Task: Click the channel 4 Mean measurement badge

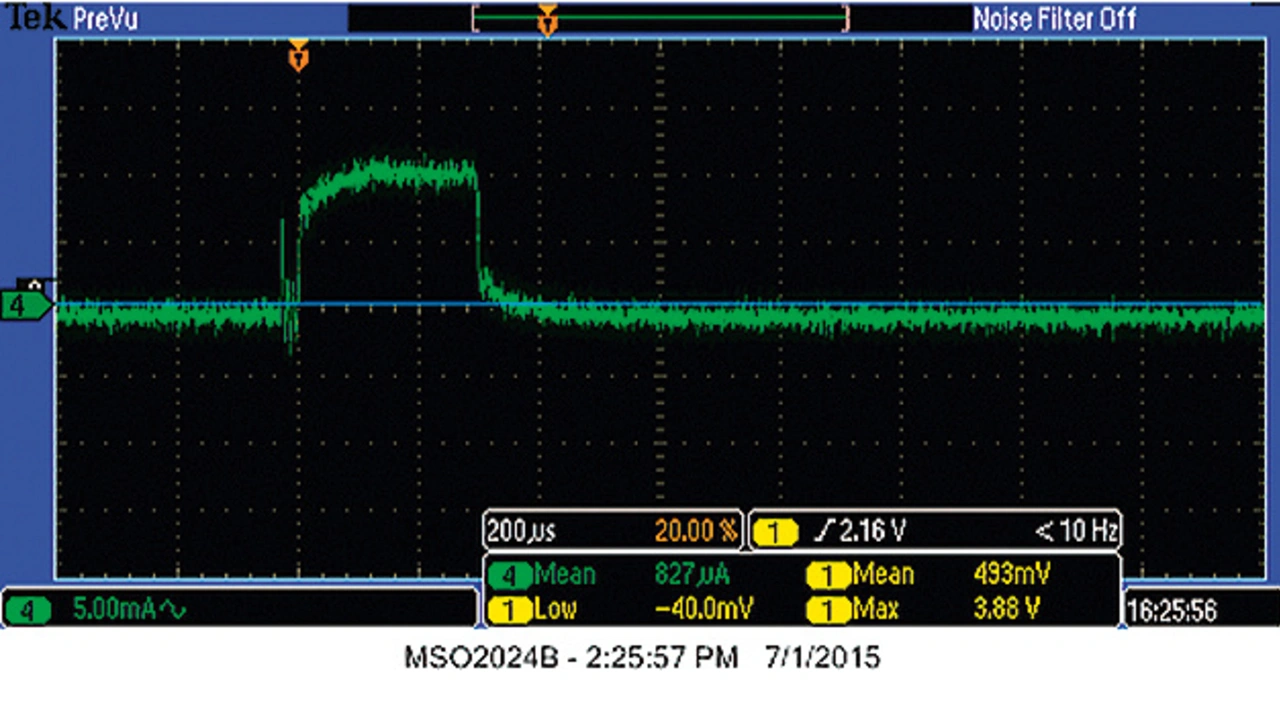Action: 514,575
